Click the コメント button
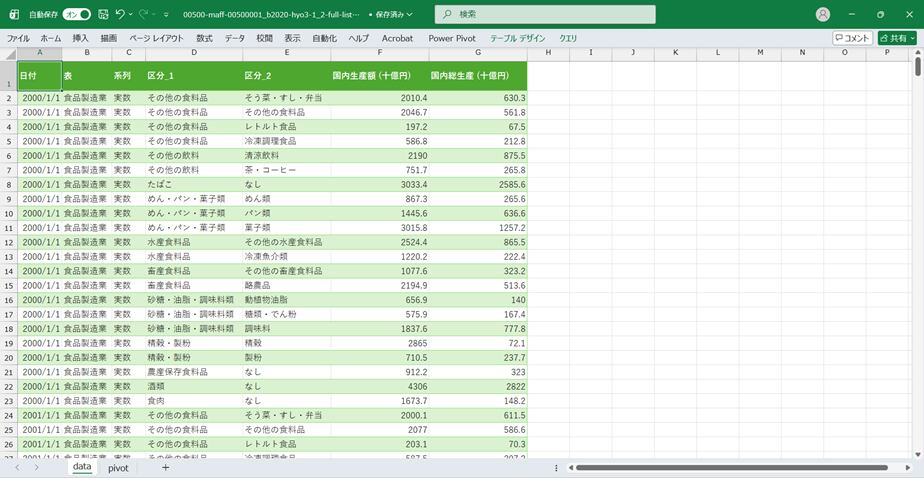The image size is (924, 478). pyautogui.click(x=852, y=38)
